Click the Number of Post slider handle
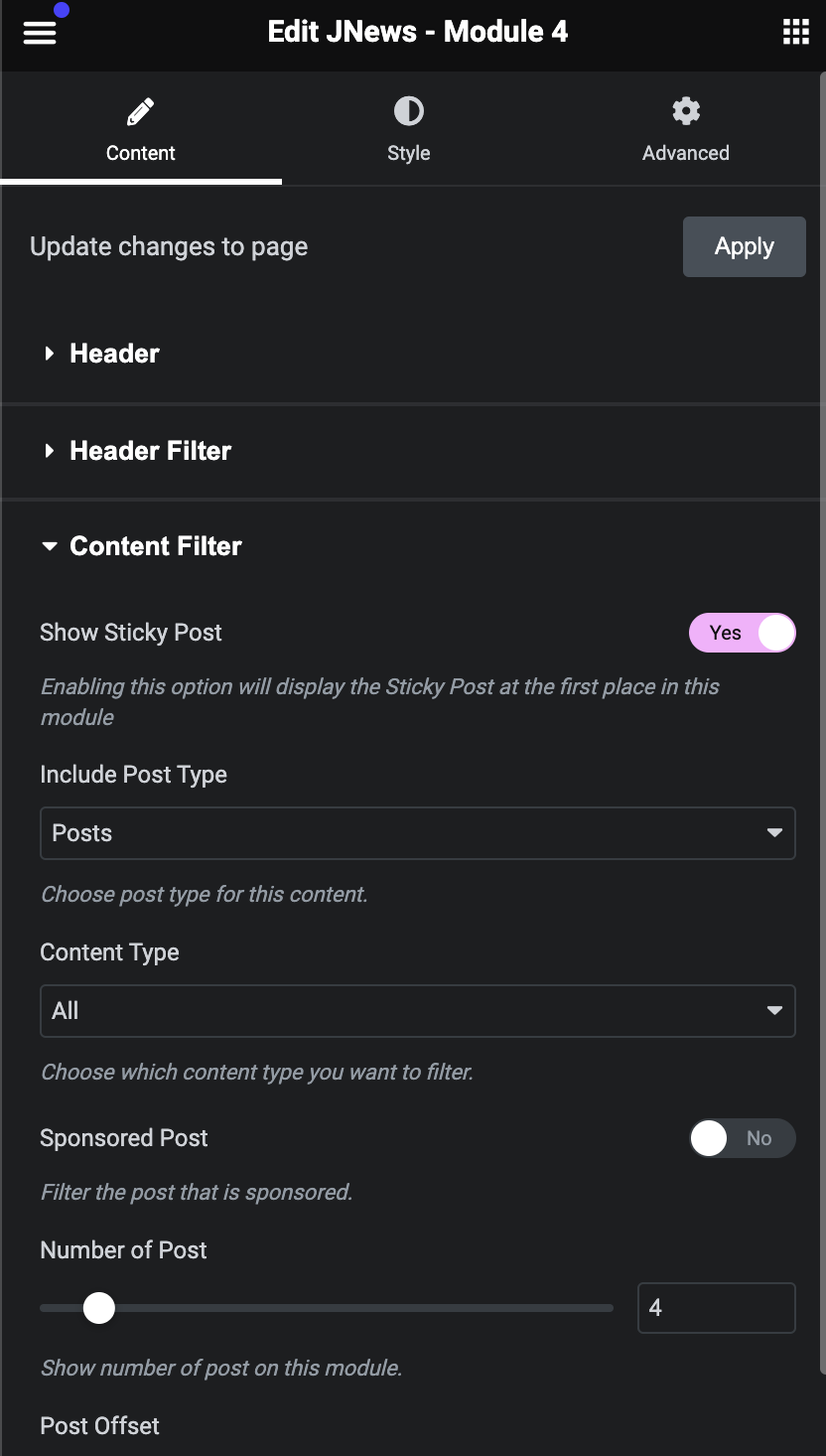 [99, 1308]
